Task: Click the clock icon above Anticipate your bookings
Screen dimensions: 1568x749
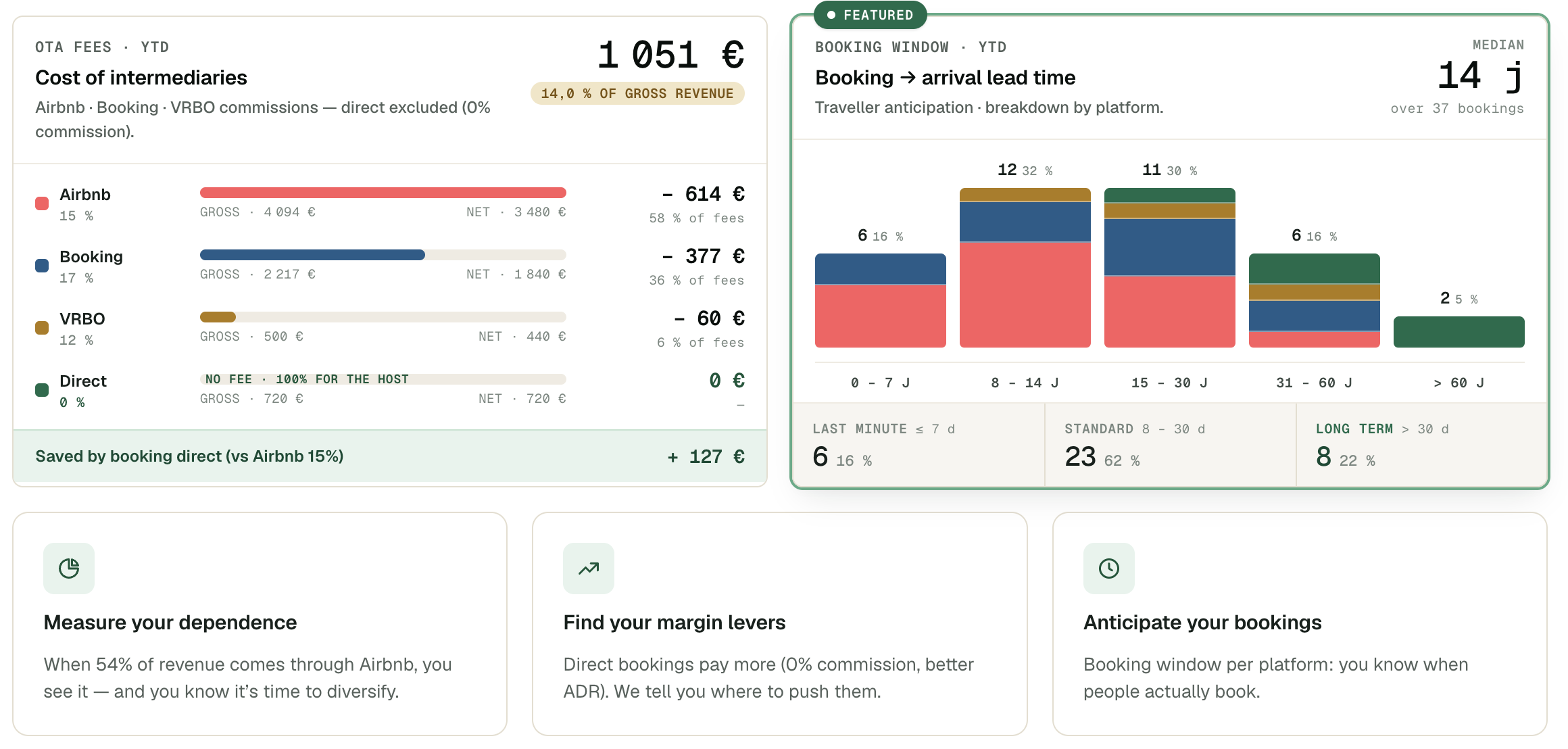Action: 1109,569
